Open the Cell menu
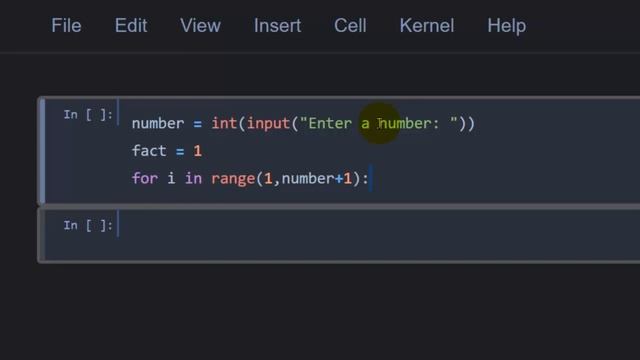Viewport: 640px width, 360px height. click(x=350, y=26)
